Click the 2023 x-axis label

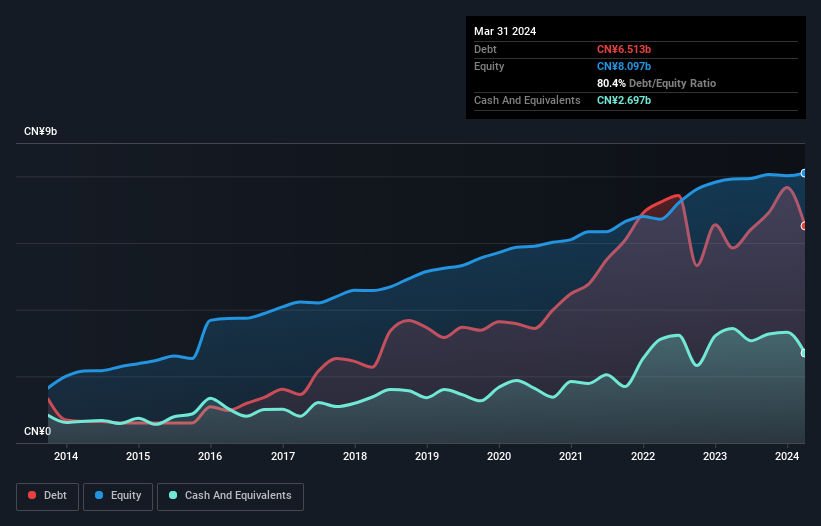point(715,457)
